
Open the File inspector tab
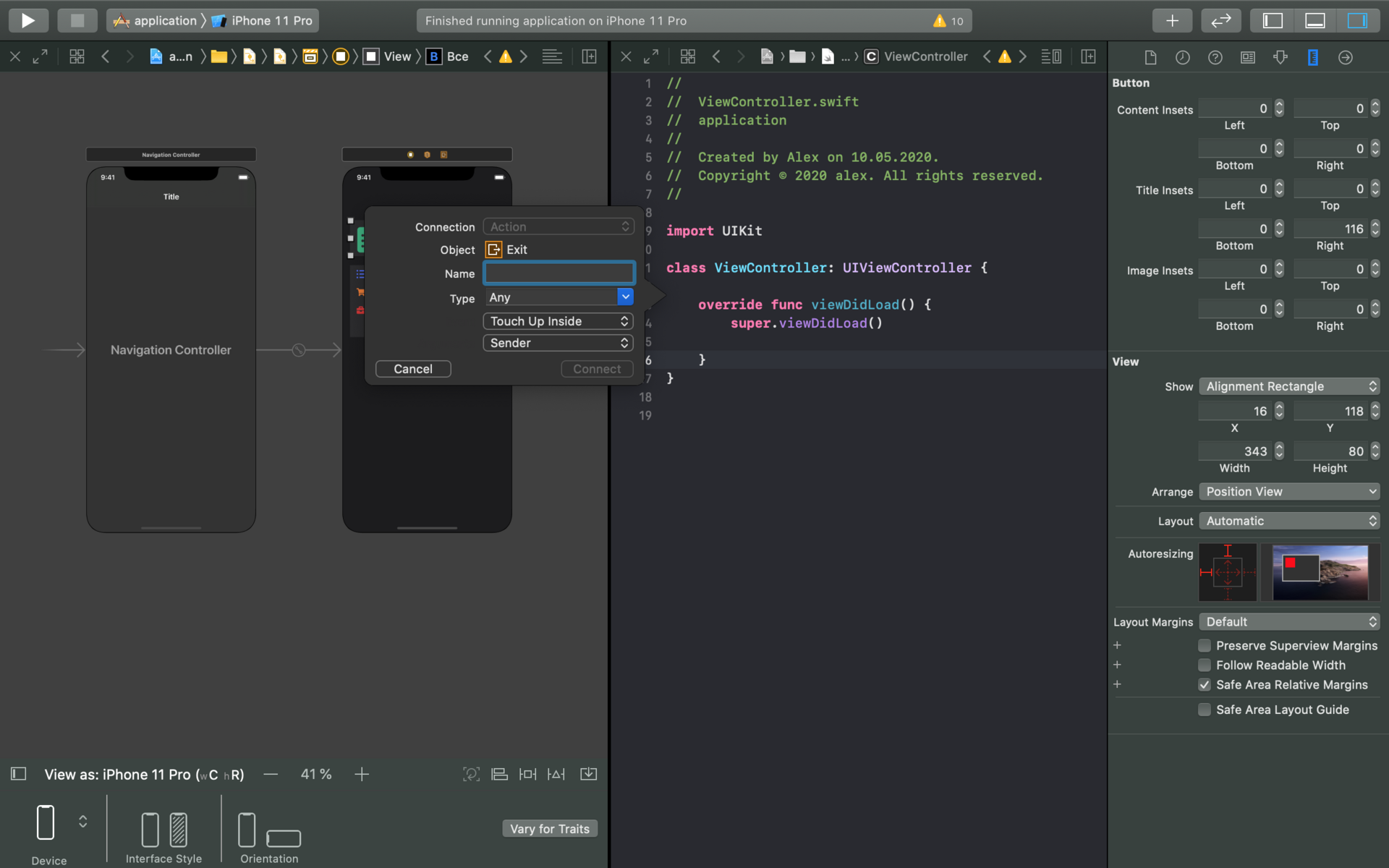(x=1150, y=57)
